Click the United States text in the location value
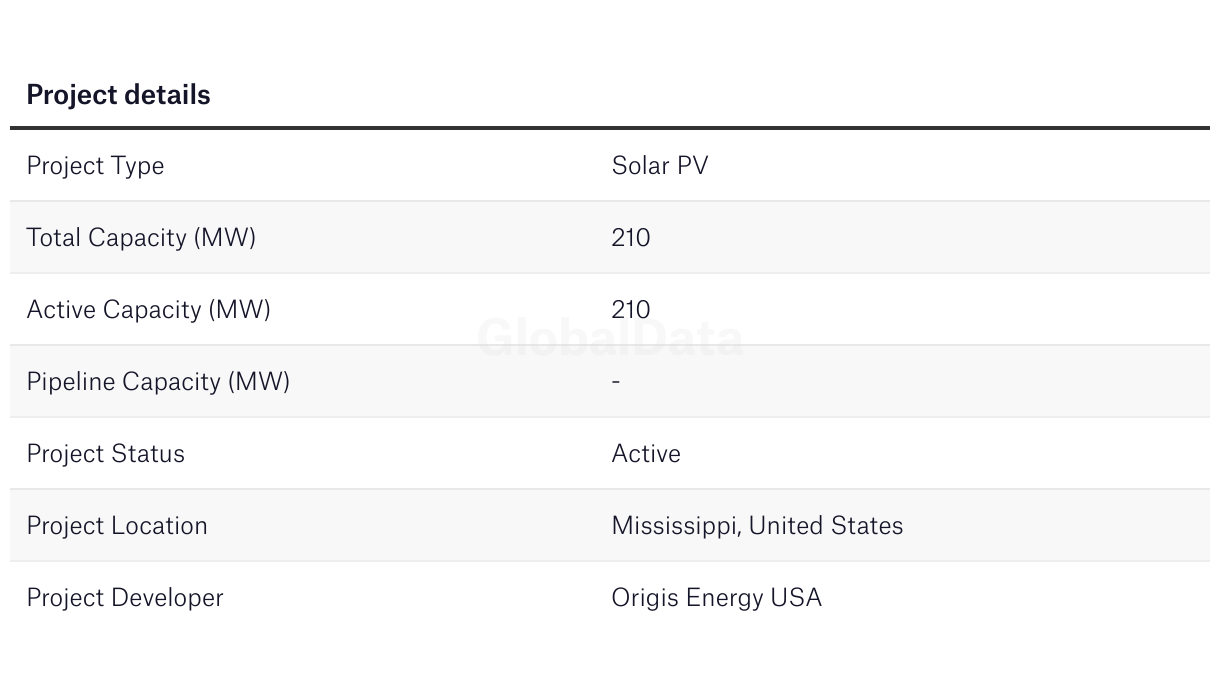This screenshot has height=674, width=1220. click(826, 526)
